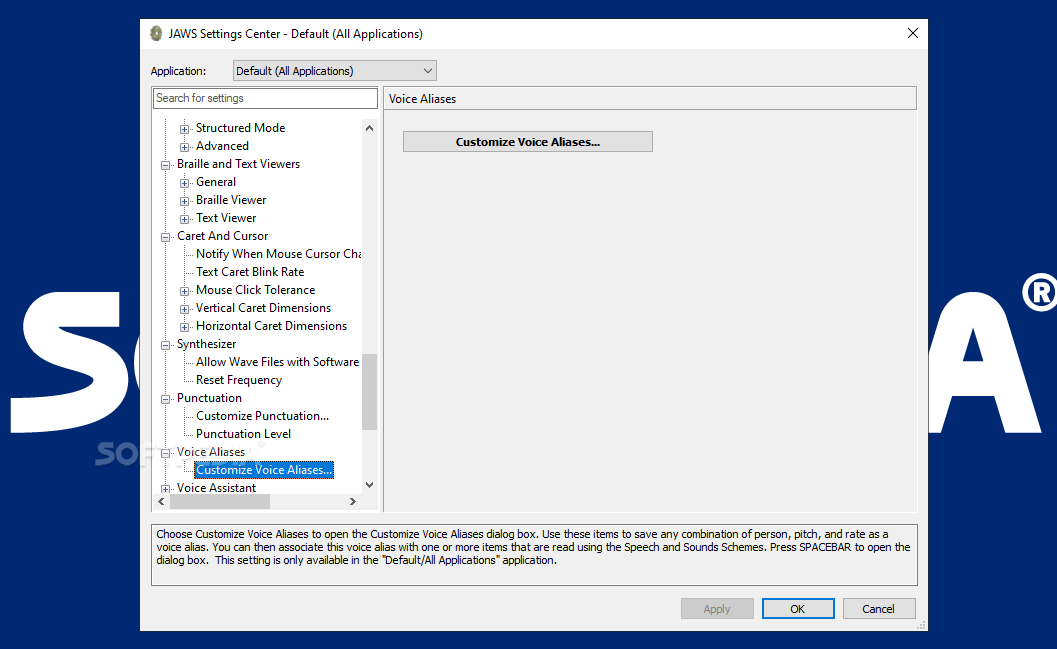1057x649 pixels.
Task: Click tree horizontal scrollbar thumb
Action: [x=220, y=501]
